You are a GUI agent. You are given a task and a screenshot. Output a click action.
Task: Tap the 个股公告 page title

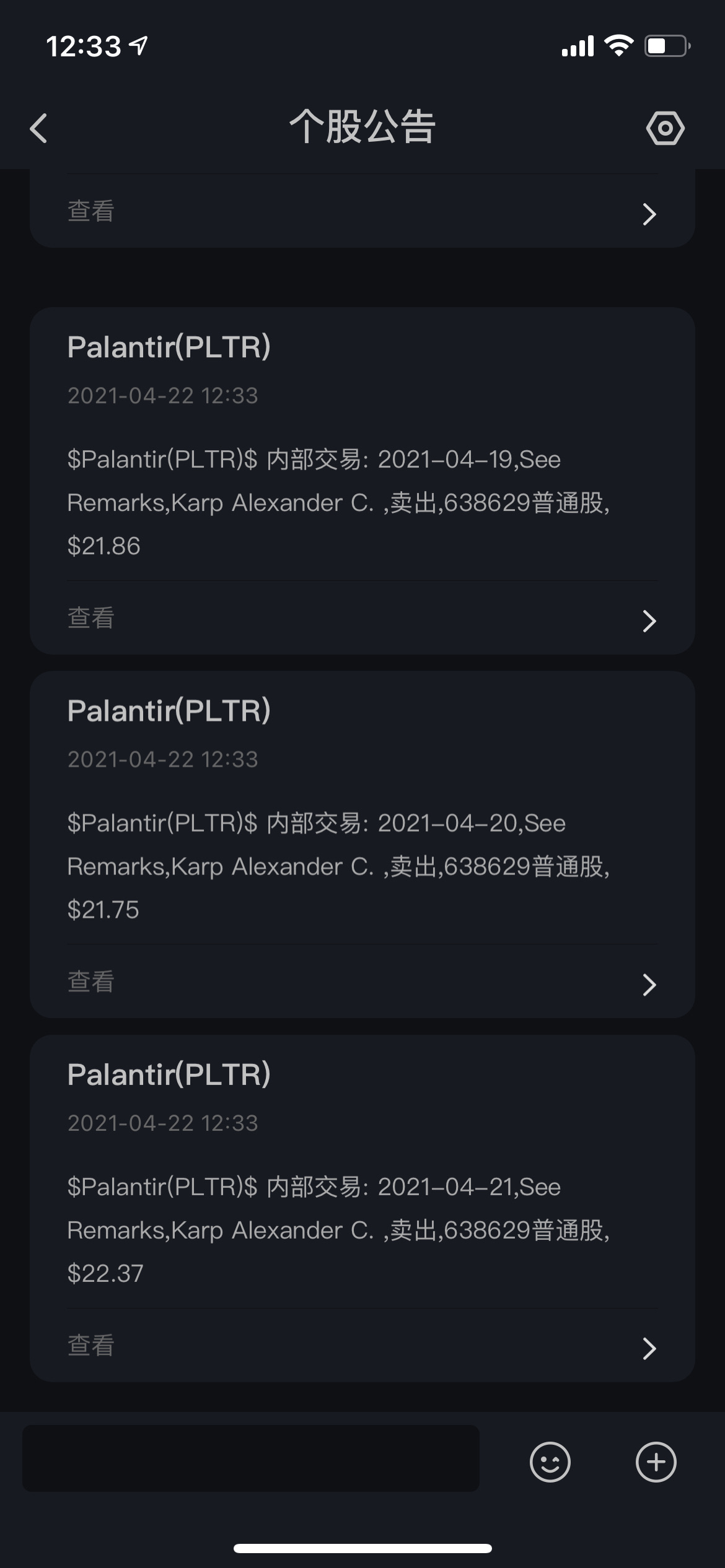[362, 127]
